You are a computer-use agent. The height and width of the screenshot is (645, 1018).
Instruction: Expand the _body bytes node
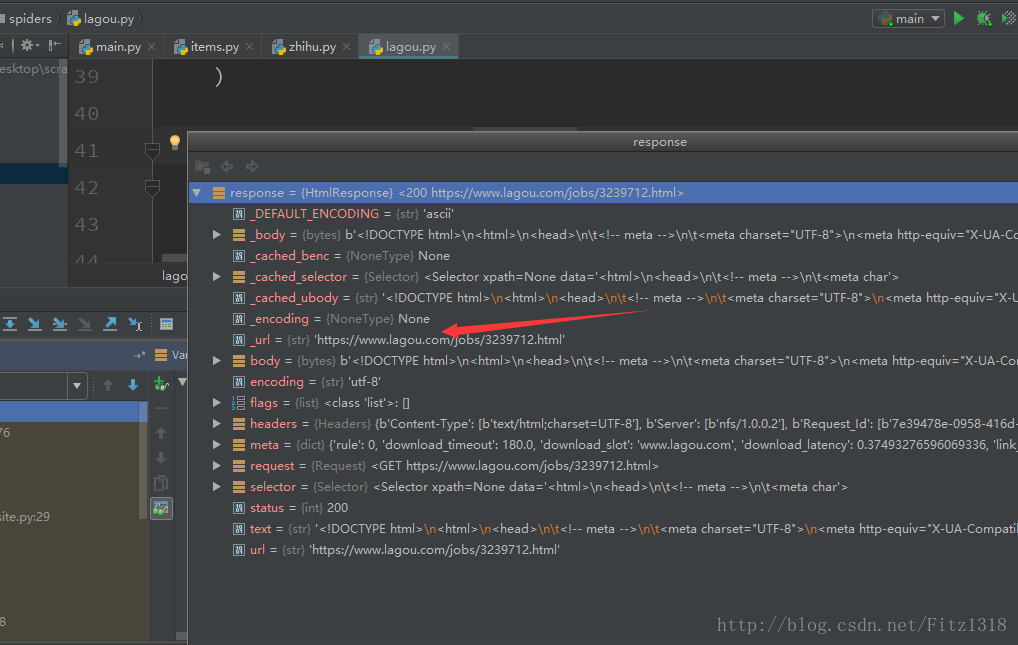point(217,234)
